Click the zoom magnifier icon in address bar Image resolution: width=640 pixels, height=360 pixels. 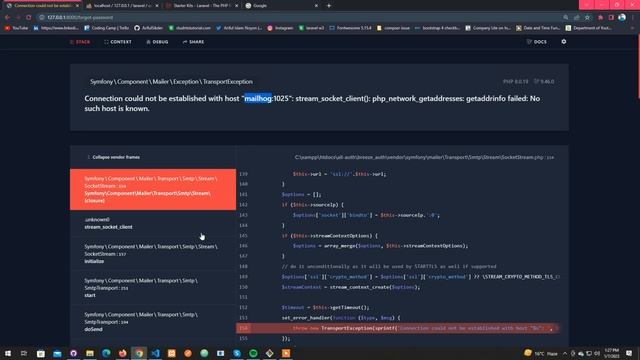pyautogui.click(x=565, y=18)
